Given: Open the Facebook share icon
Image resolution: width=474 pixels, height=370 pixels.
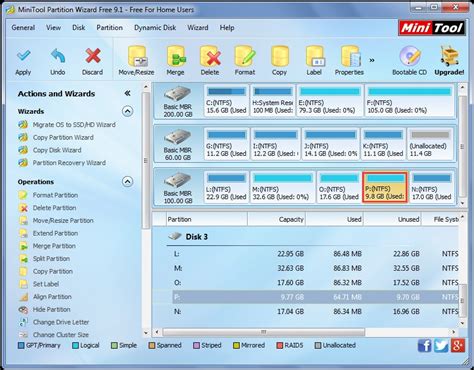Looking at the screenshot, I should point(425,346).
